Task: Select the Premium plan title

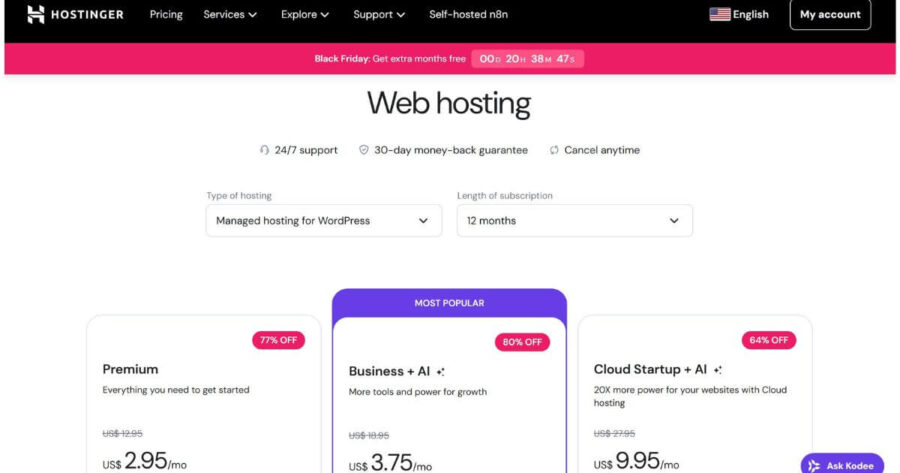Action: pyautogui.click(x=130, y=369)
